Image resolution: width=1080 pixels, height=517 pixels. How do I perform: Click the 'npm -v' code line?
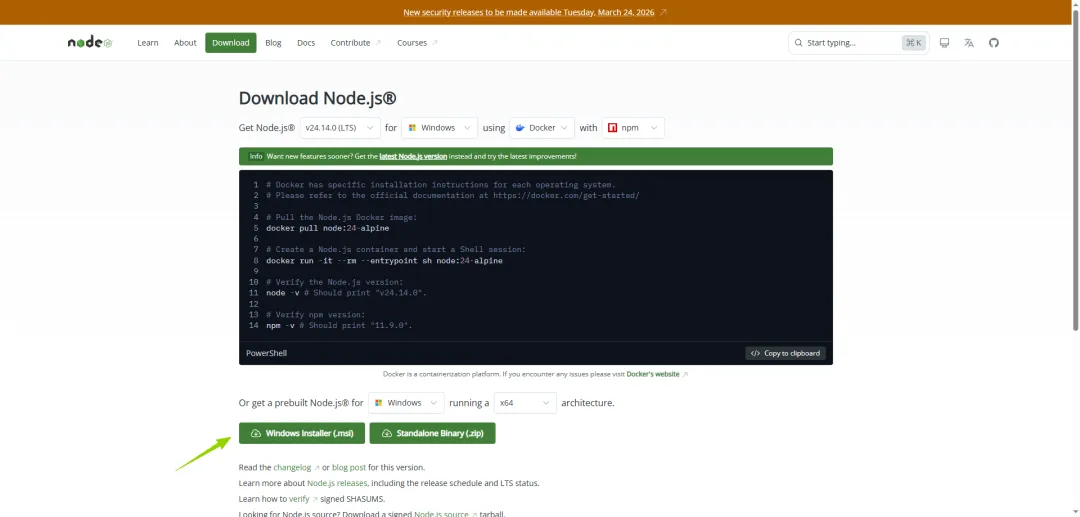(339, 326)
